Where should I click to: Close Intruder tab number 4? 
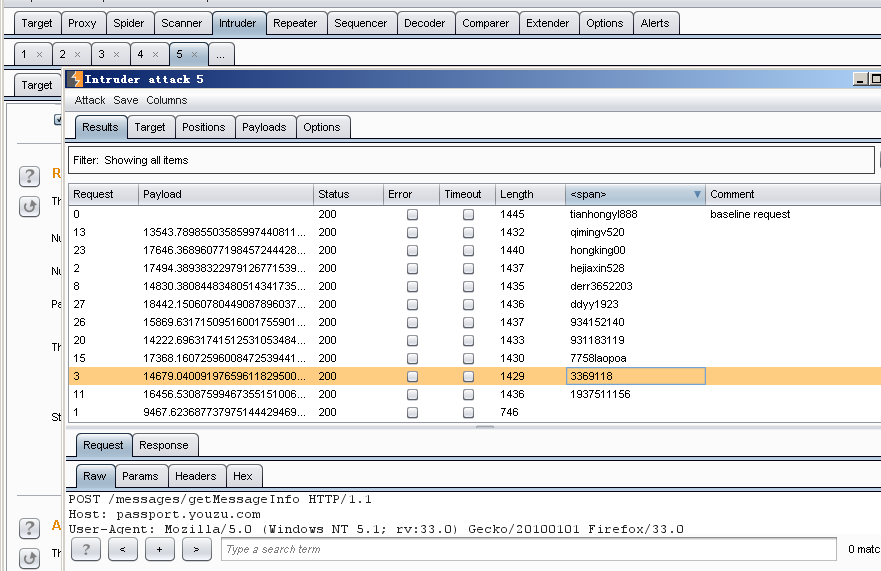[x=156, y=55]
